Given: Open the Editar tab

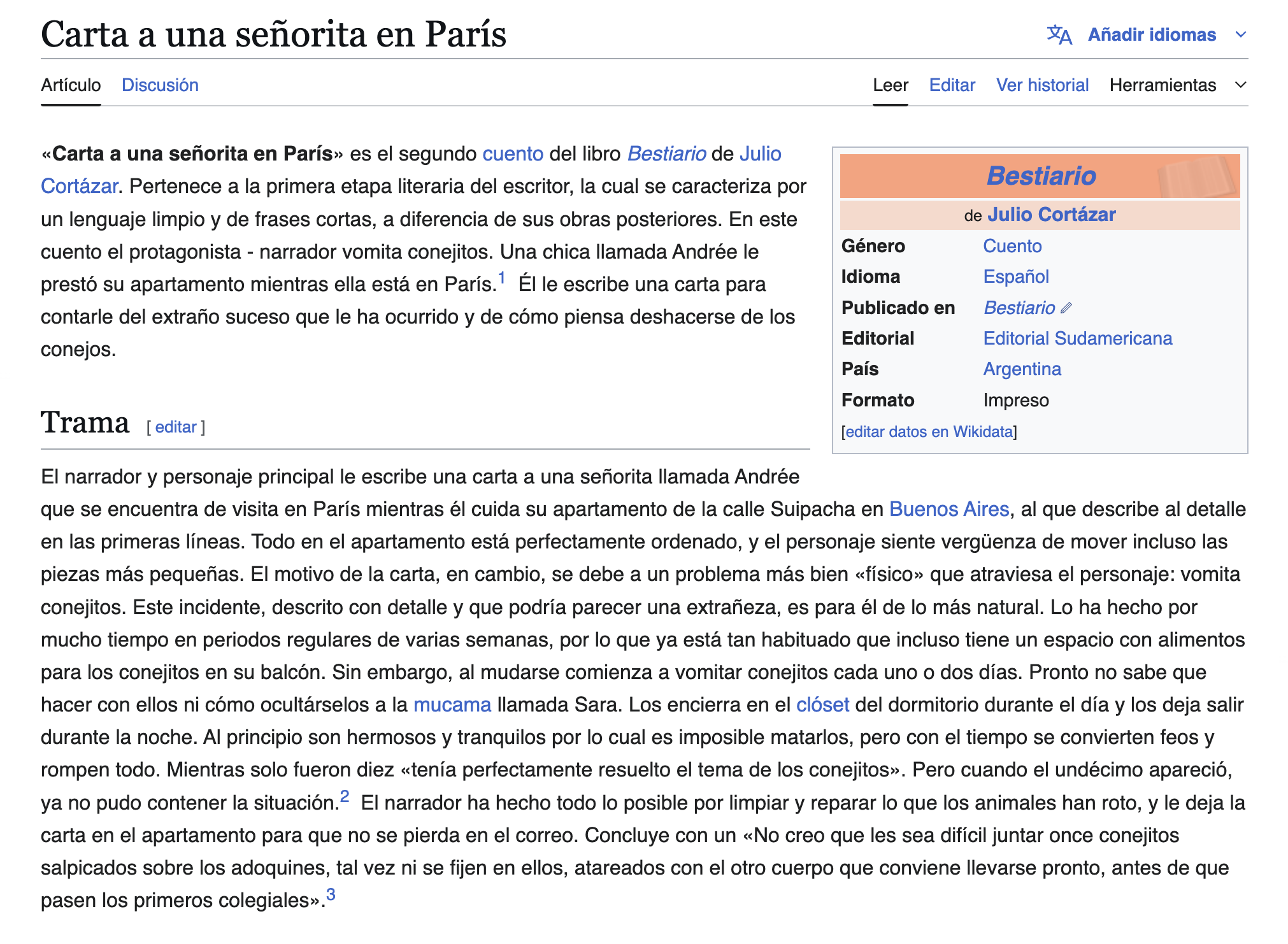Looking at the screenshot, I should (x=952, y=85).
